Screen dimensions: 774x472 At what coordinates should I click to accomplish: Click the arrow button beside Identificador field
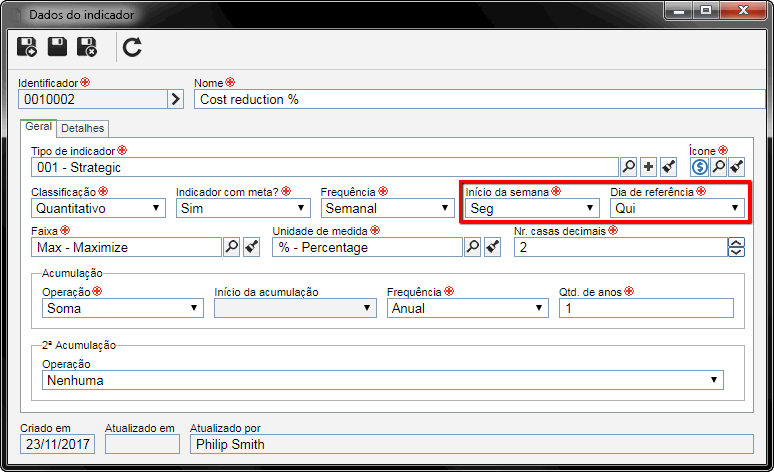click(176, 99)
